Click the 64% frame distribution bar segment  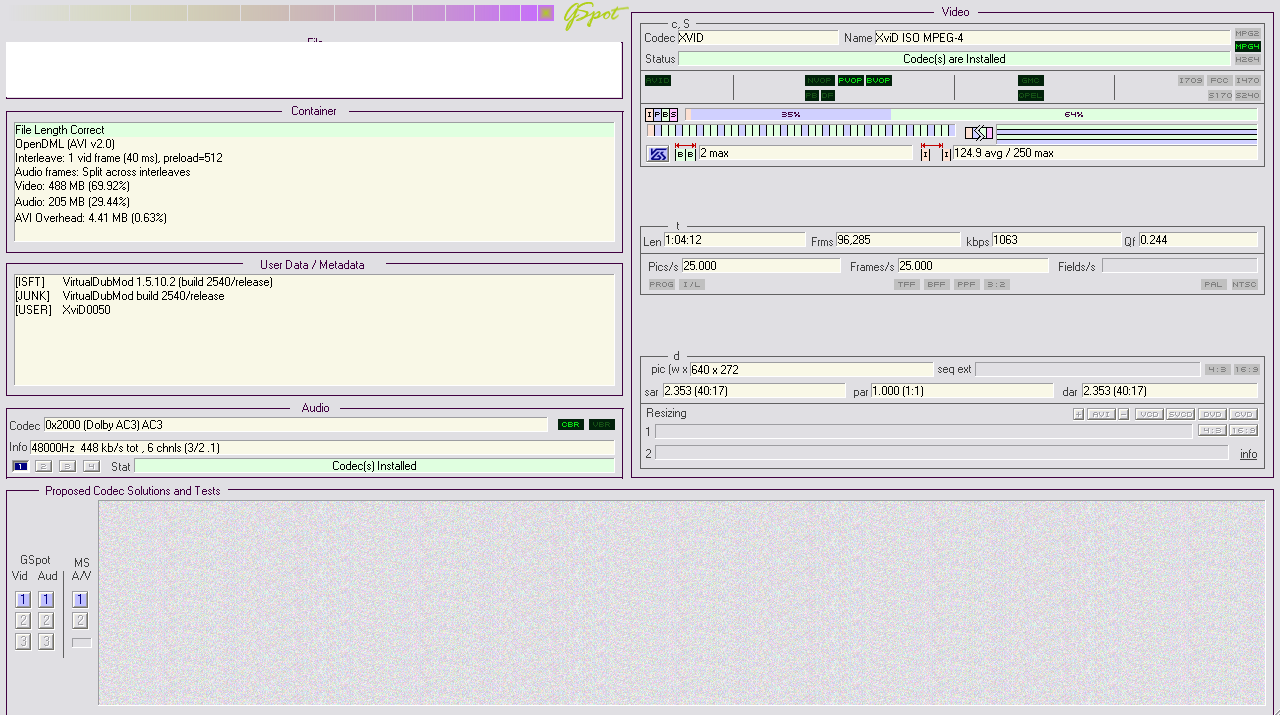(x=1074, y=115)
